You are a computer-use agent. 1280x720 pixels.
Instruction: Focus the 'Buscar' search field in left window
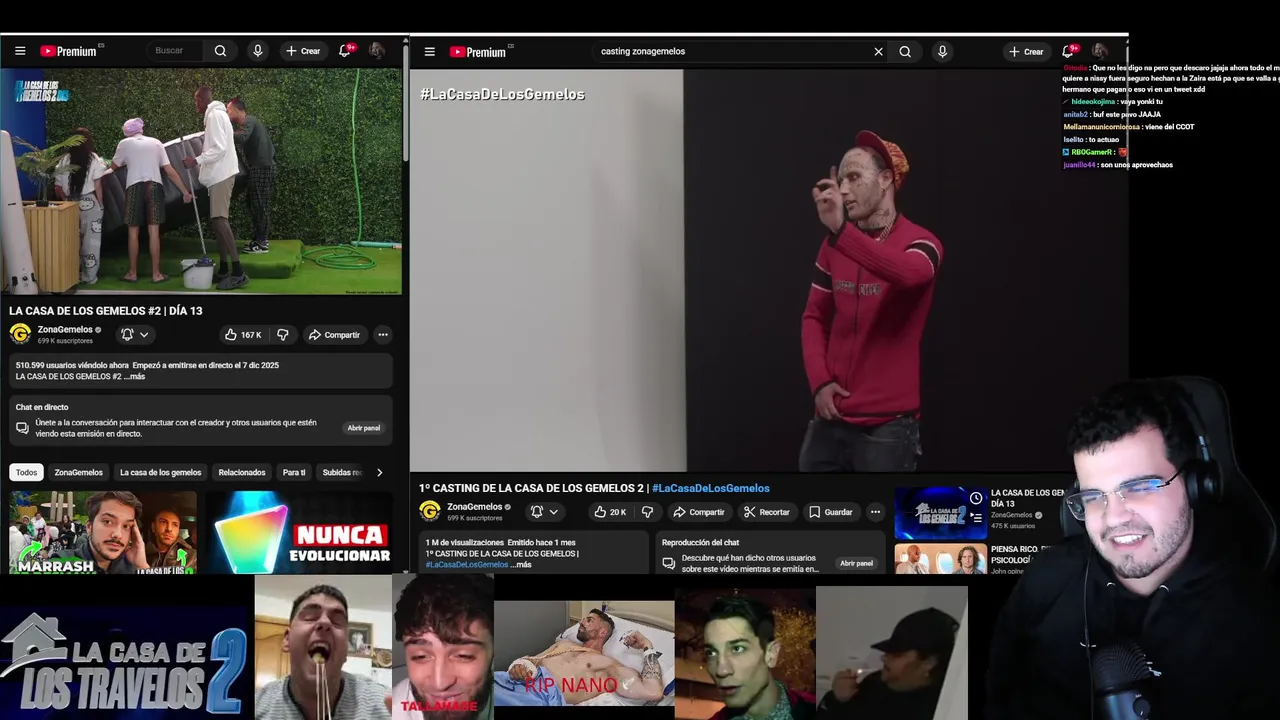click(176, 51)
